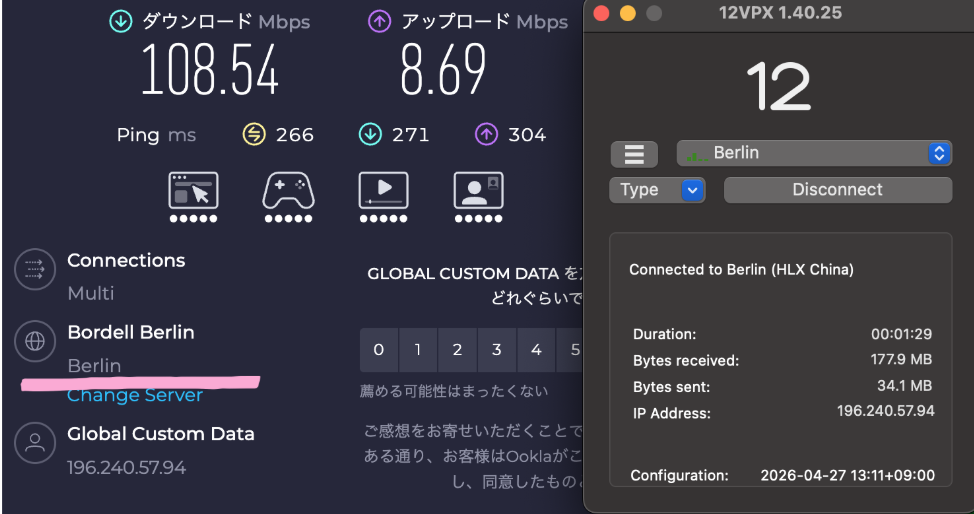Screen dimensions: 974x514
Task: Open the hamburger menu in the VPN window
Action: click(x=634, y=154)
